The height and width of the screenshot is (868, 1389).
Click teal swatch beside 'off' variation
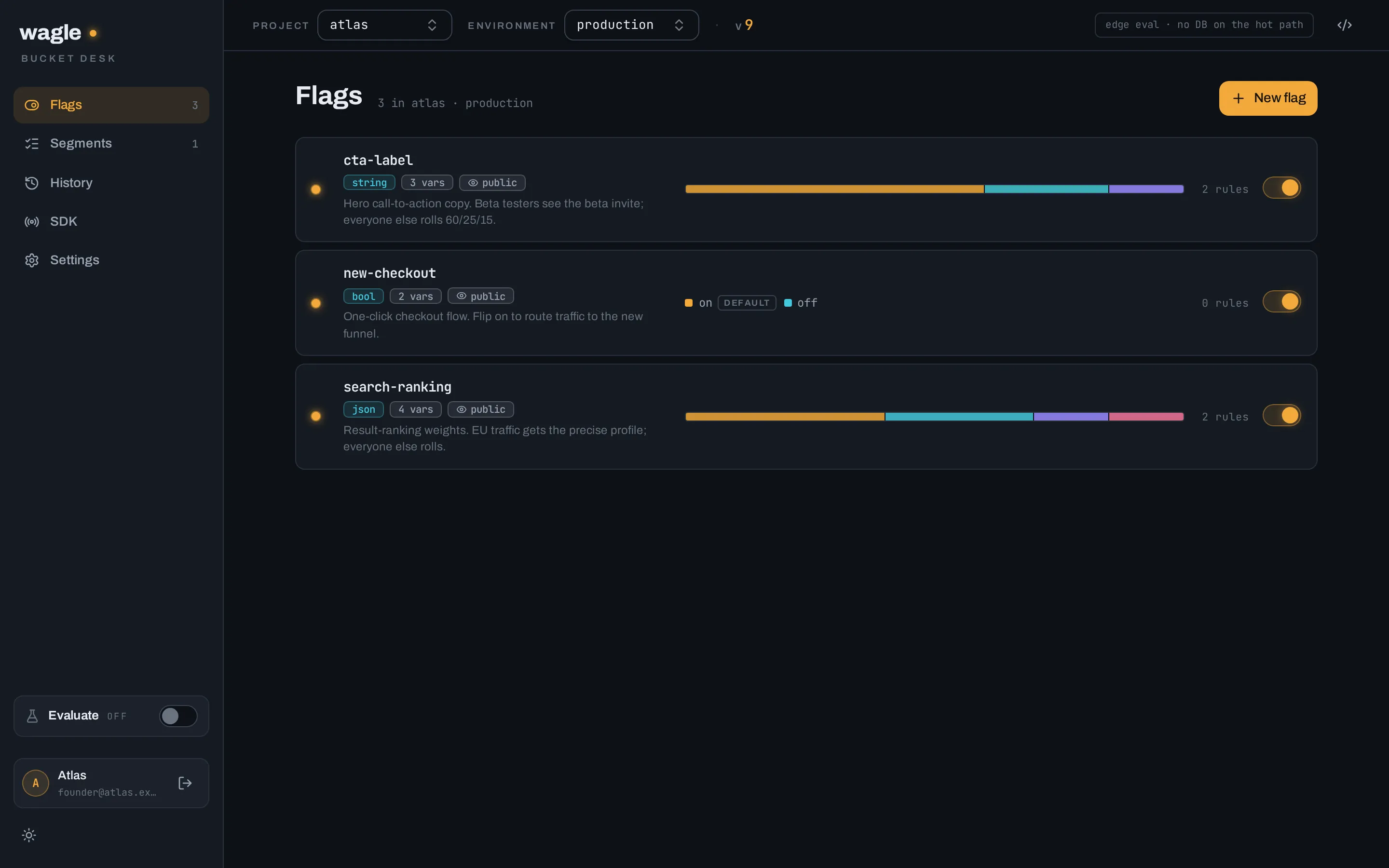[788, 302]
